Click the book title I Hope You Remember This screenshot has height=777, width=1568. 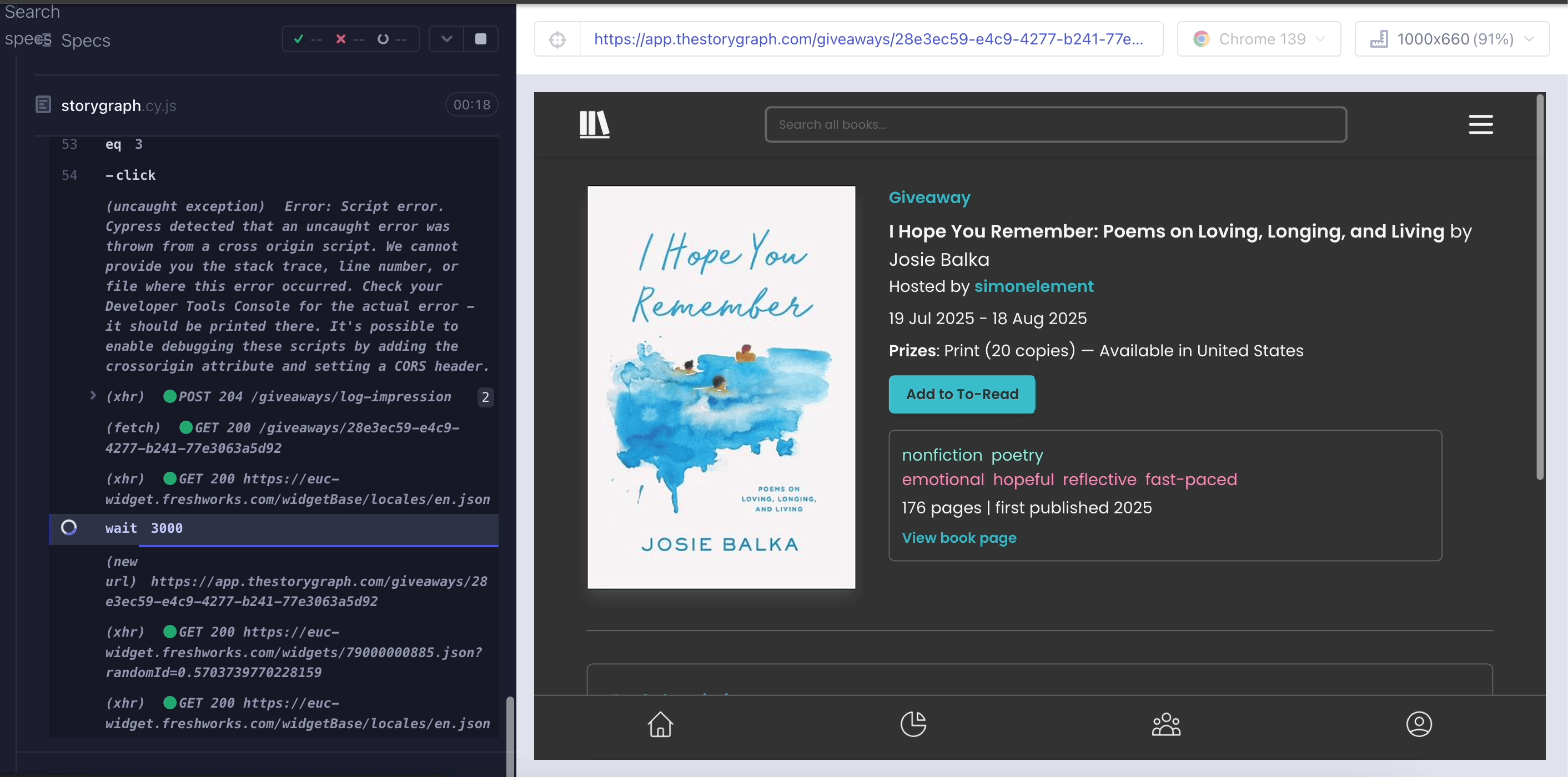pyautogui.click(x=1166, y=231)
